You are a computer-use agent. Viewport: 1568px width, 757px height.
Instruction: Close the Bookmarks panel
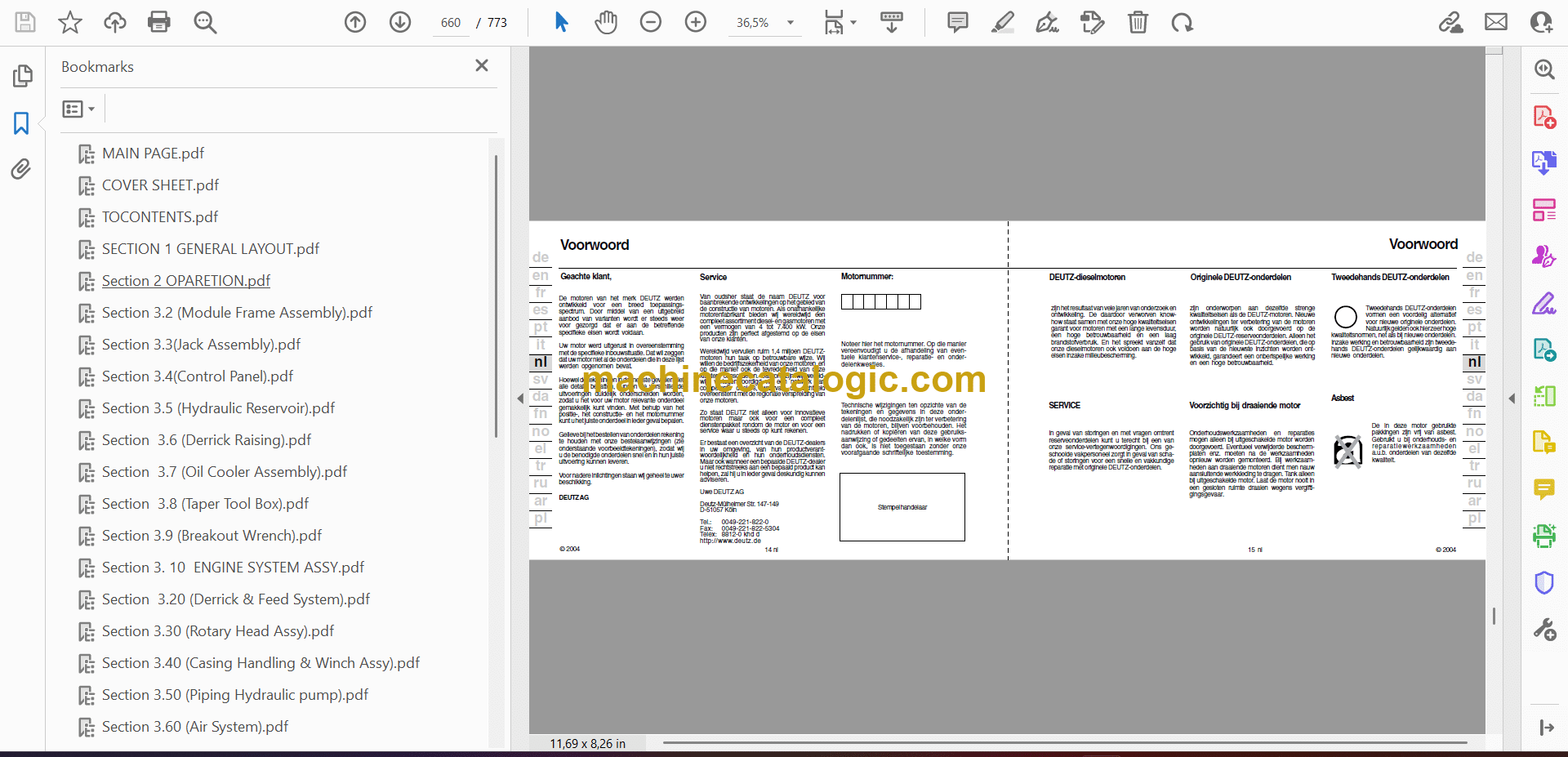[482, 65]
